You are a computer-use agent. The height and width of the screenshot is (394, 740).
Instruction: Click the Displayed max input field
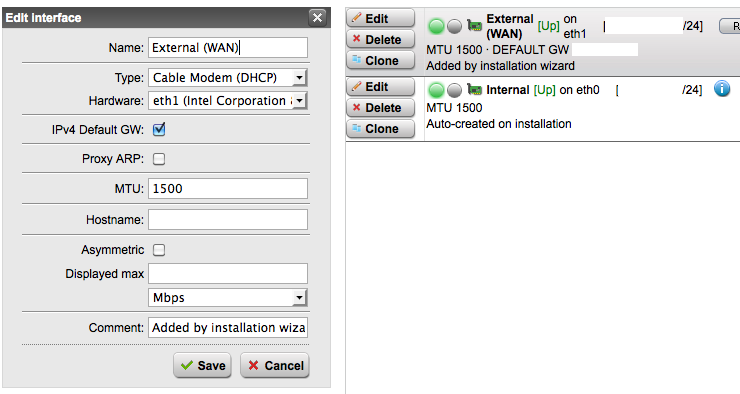coord(228,274)
